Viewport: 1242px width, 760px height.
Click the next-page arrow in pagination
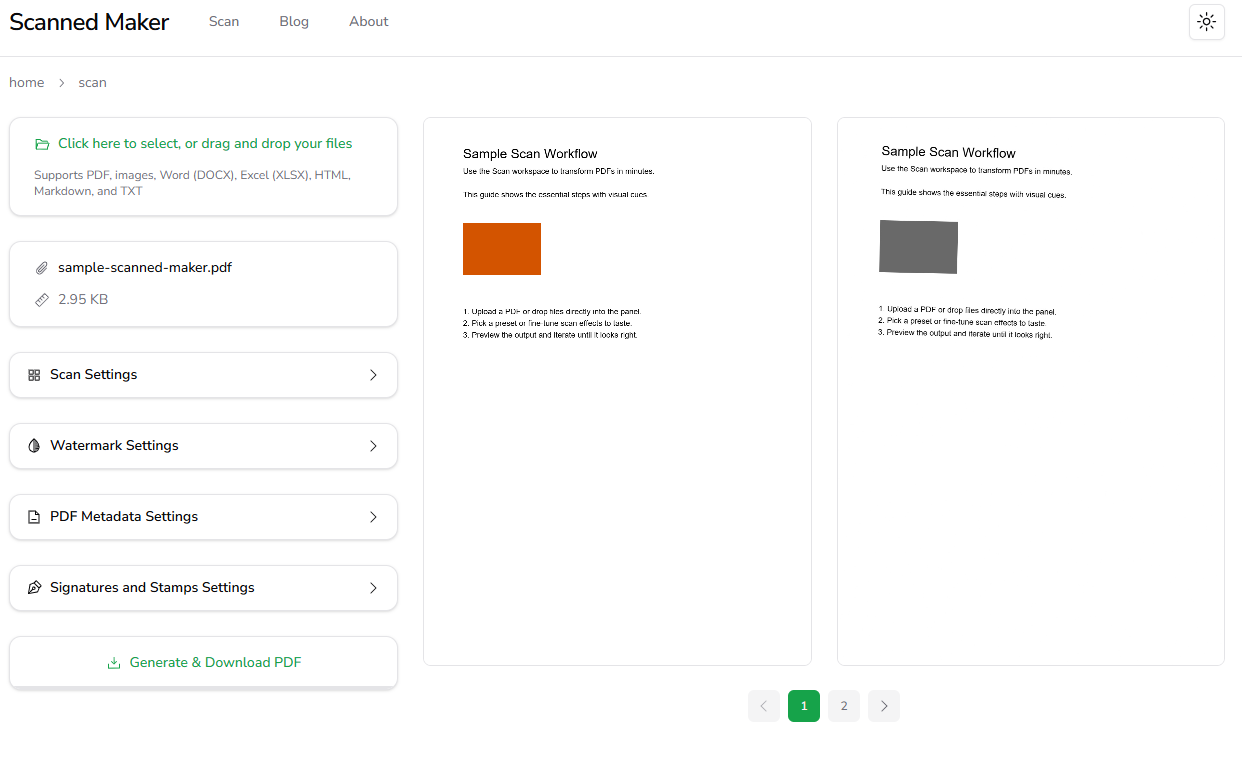pyautogui.click(x=883, y=706)
